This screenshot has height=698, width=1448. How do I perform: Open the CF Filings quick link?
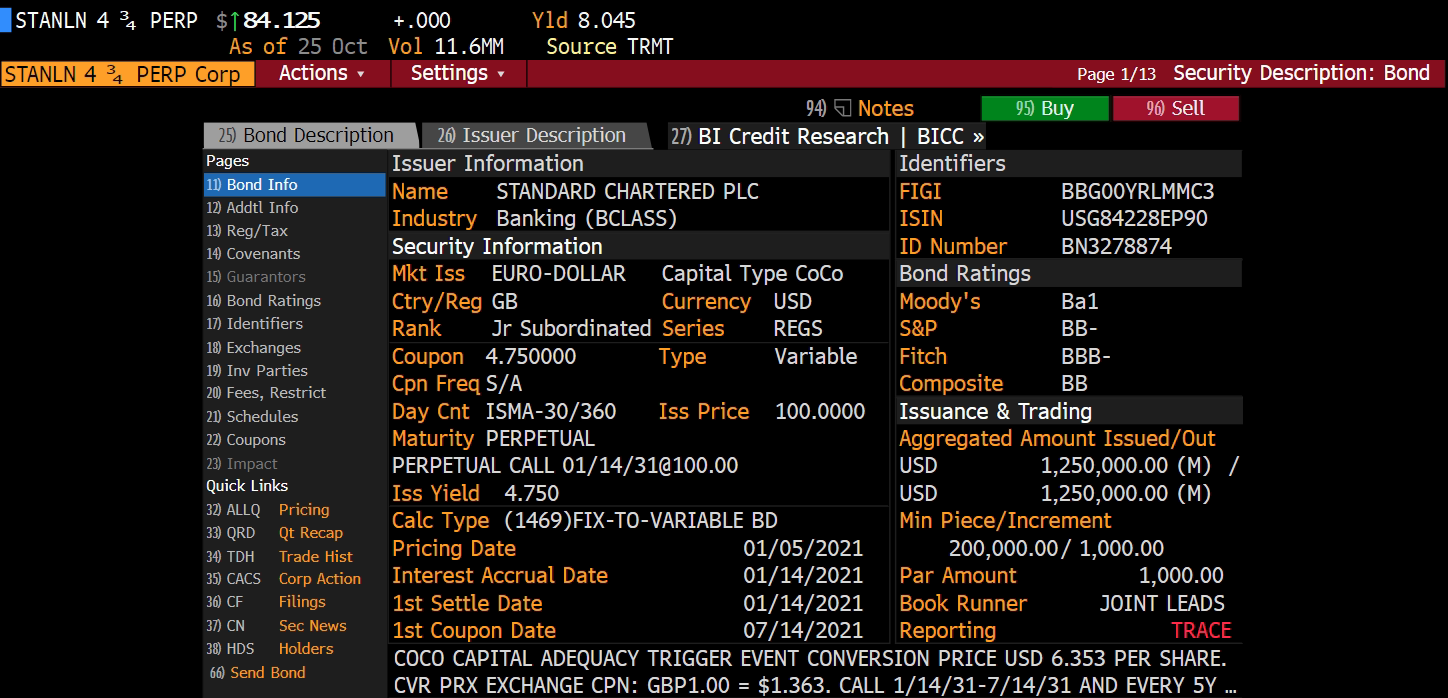(x=266, y=602)
